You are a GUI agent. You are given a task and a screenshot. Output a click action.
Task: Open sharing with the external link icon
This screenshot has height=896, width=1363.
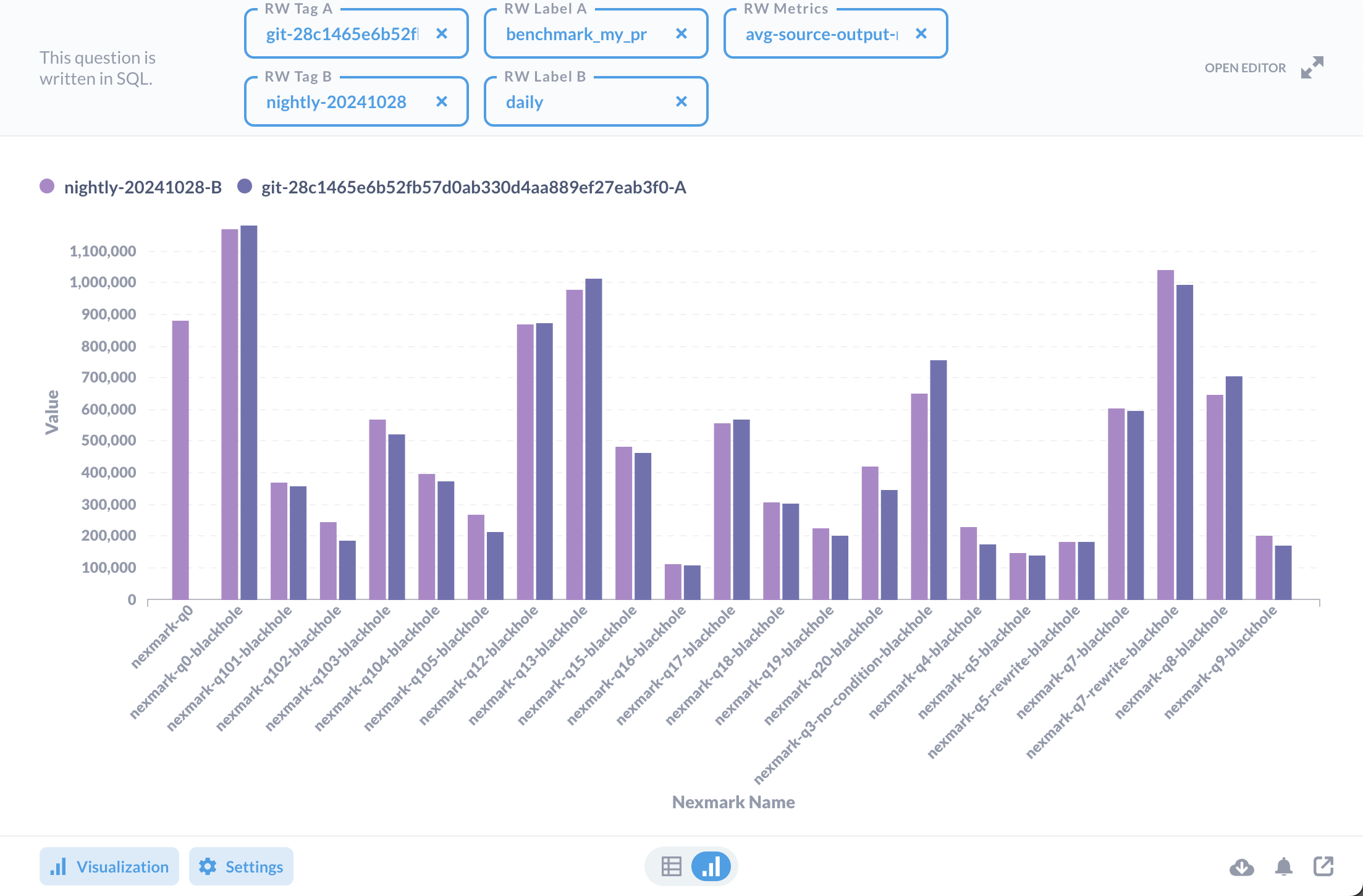click(x=1323, y=866)
